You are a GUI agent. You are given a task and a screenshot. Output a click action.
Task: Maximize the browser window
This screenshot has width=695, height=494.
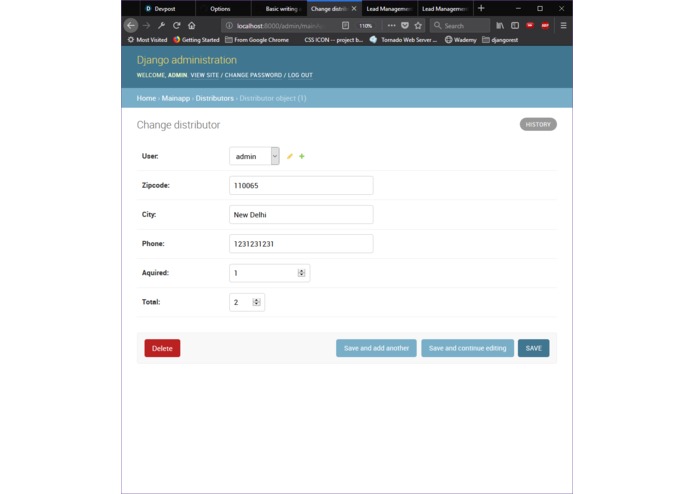(x=540, y=8)
